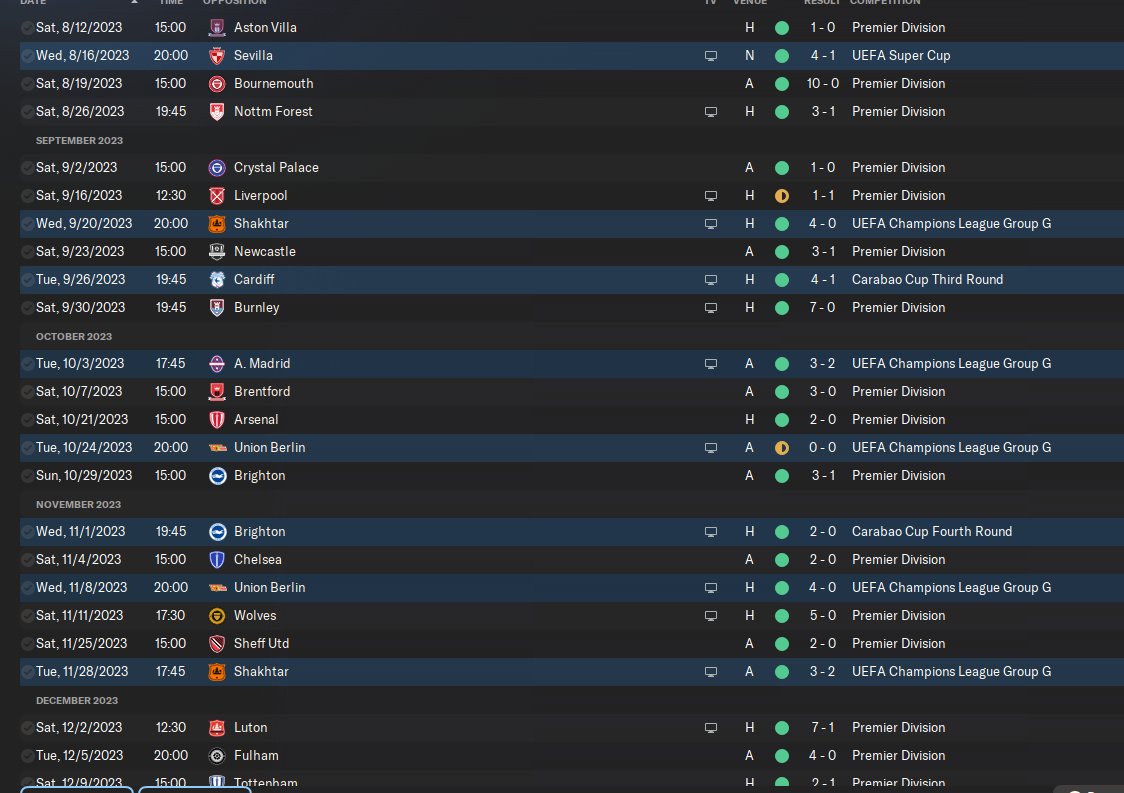Click the Wolves club badge
Image resolution: width=1124 pixels, height=793 pixels.
coord(216,616)
